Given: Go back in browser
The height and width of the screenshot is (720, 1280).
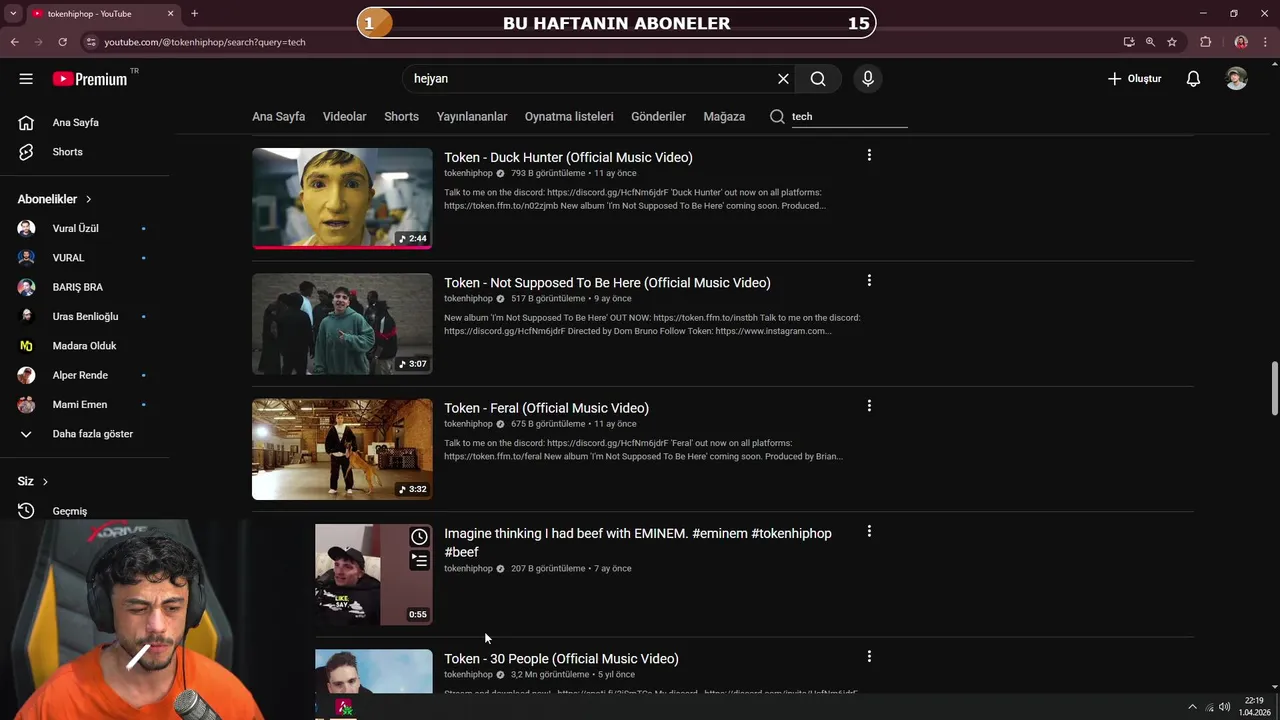Looking at the screenshot, I should pyautogui.click(x=15, y=42).
